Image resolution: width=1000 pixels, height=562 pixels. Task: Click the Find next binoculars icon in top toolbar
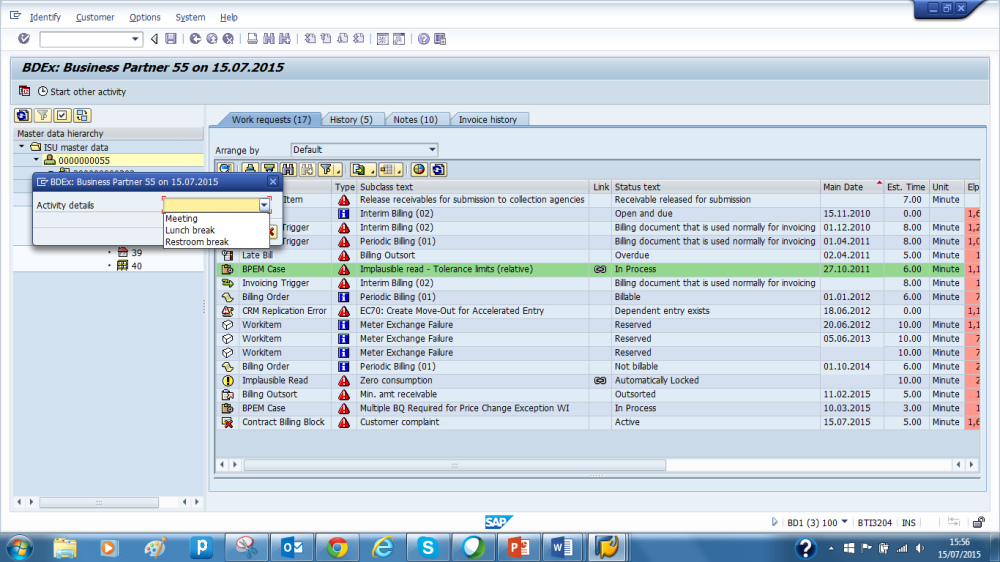coord(285,39)
